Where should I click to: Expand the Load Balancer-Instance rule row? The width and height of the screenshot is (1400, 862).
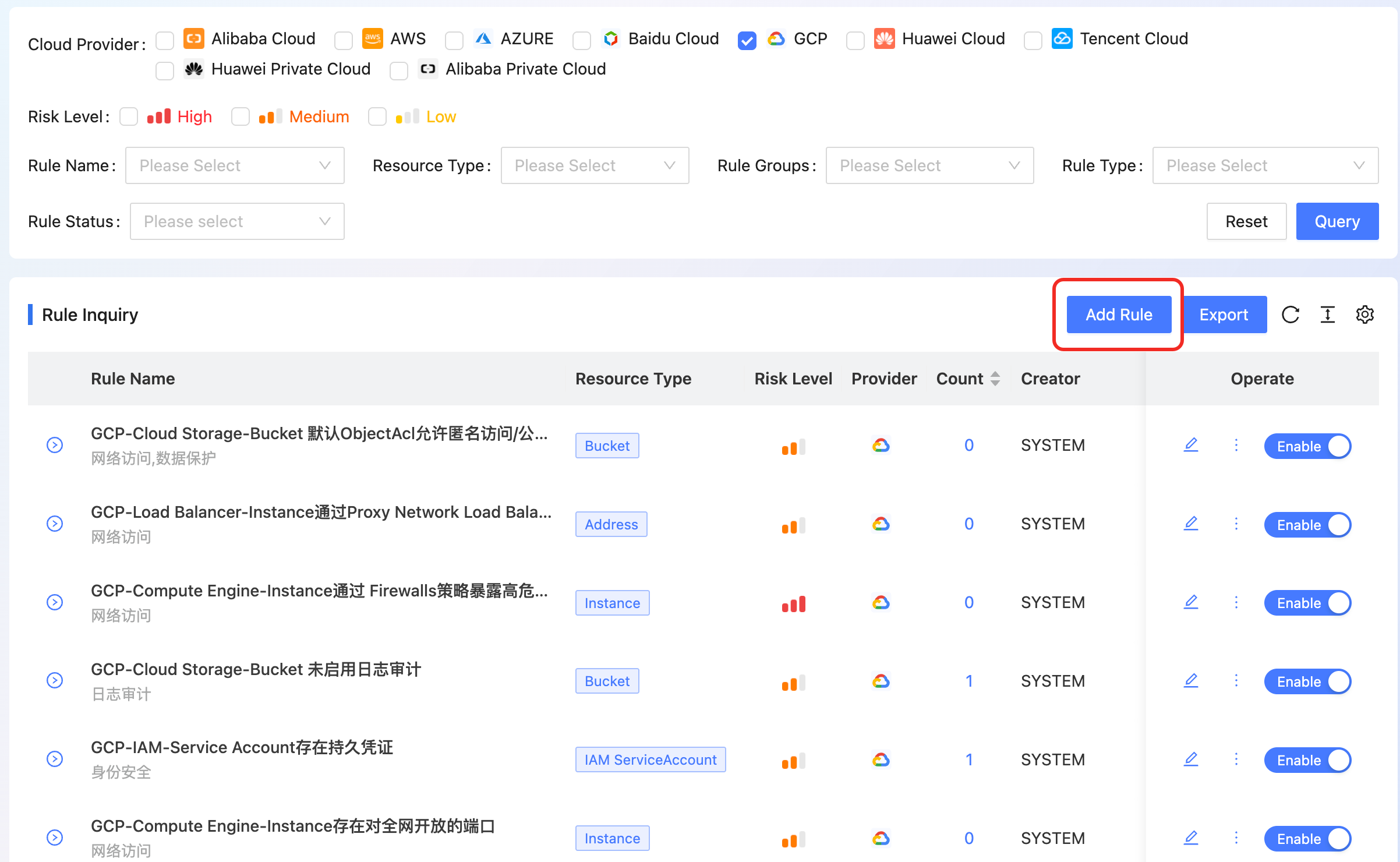[55, 524]
